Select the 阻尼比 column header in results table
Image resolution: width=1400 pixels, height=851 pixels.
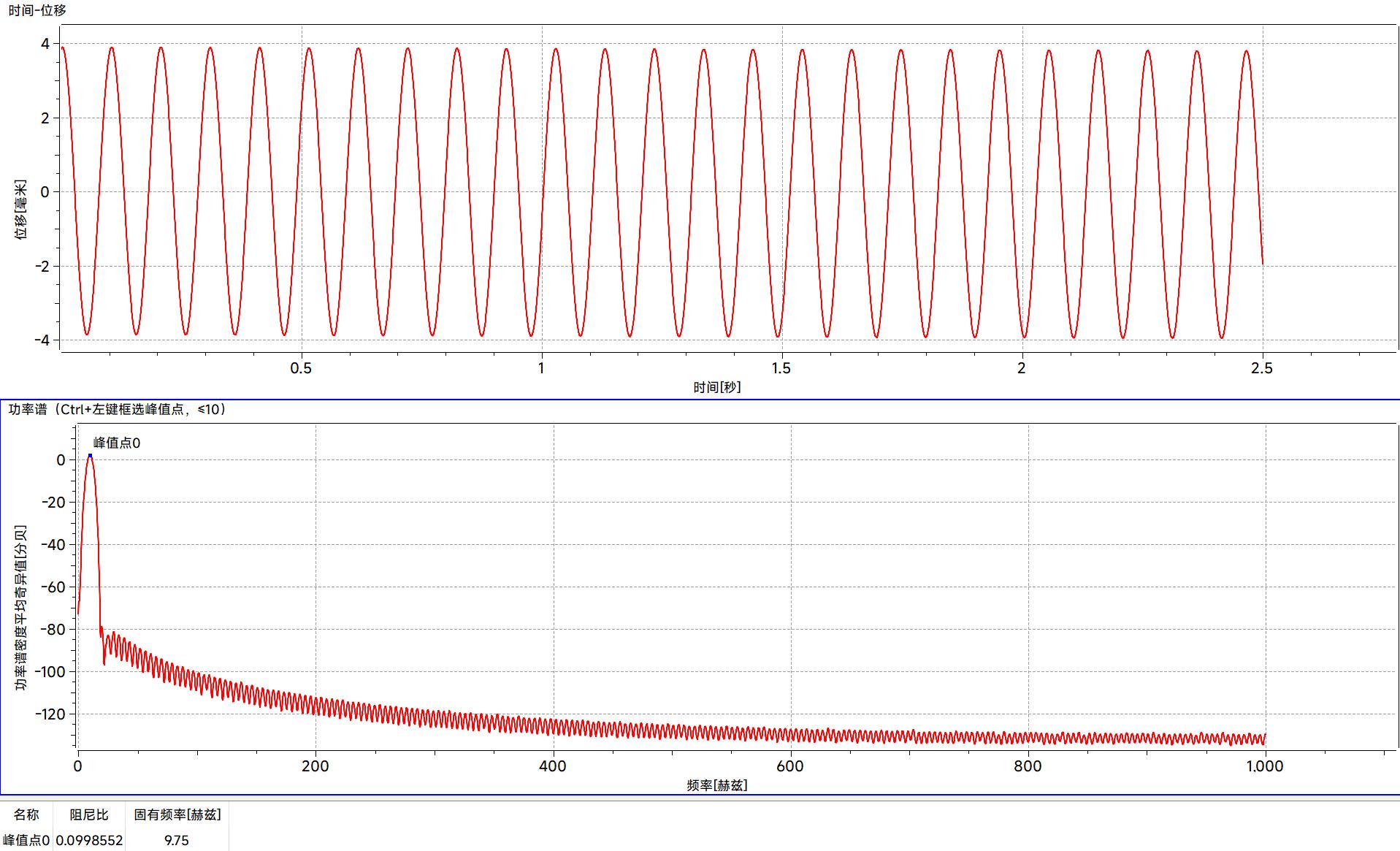click(89, 816)
